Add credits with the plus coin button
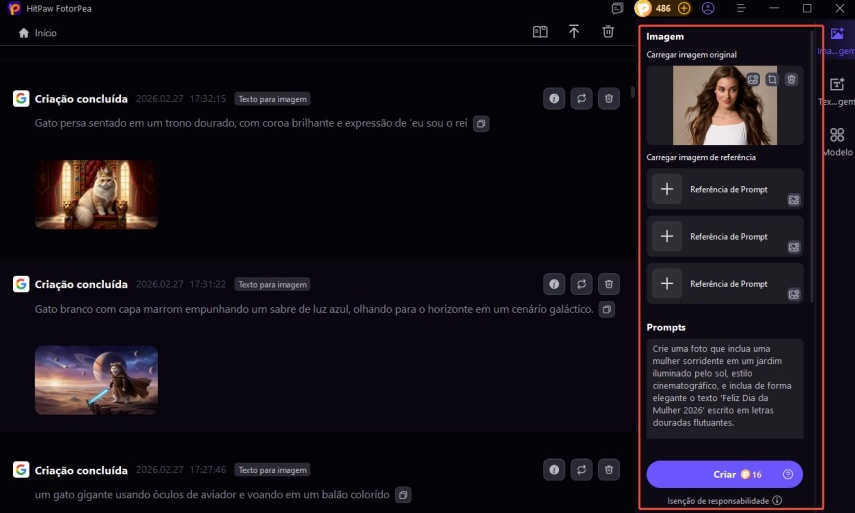Screen dimensions: 855x513 (x=684, y=8)
